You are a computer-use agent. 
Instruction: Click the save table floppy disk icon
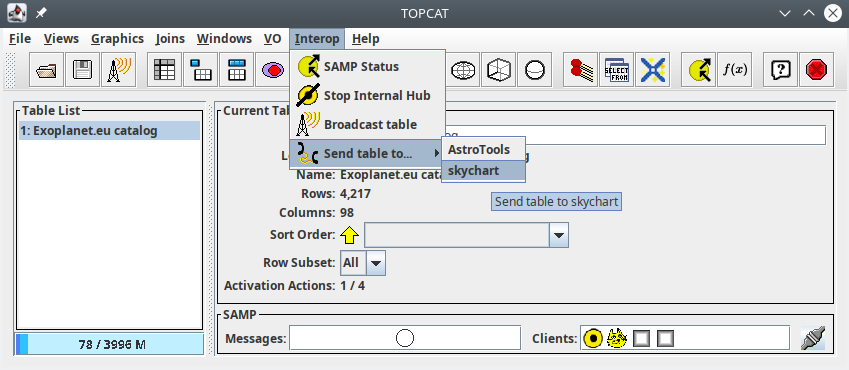tap(82, 70)
